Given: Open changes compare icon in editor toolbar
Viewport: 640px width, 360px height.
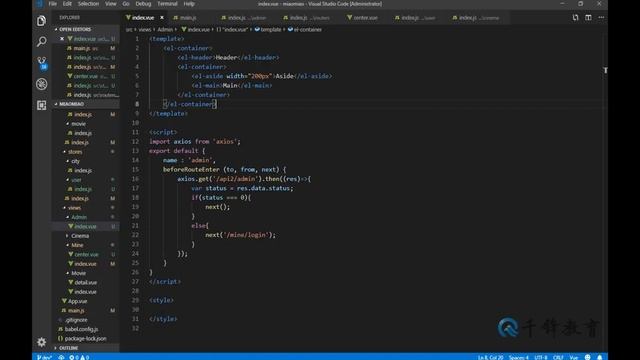Looking at the screenshot, I should pyautogui.click(x=575, y=18).
